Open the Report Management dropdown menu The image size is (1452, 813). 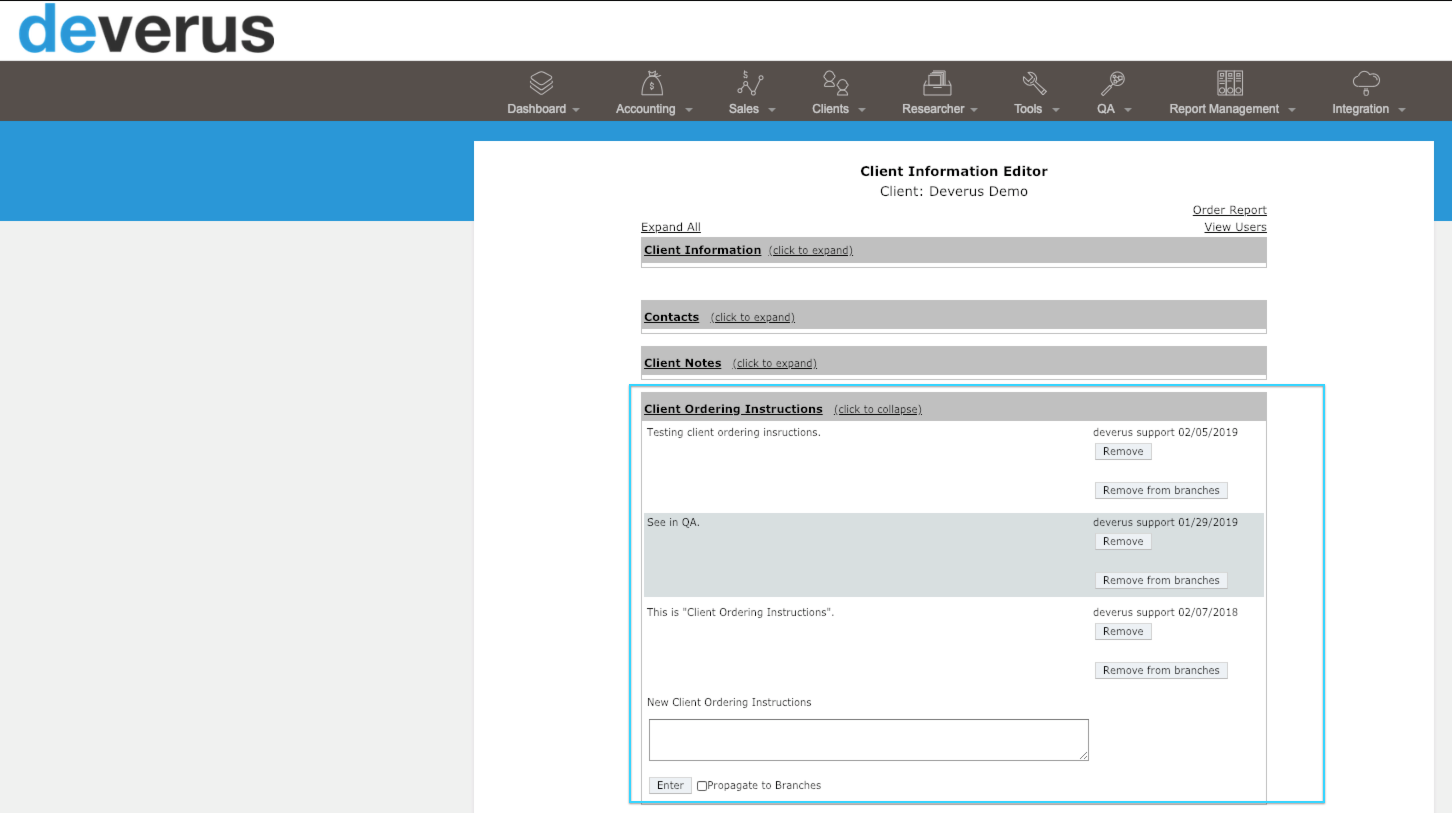pos(1232,109)
